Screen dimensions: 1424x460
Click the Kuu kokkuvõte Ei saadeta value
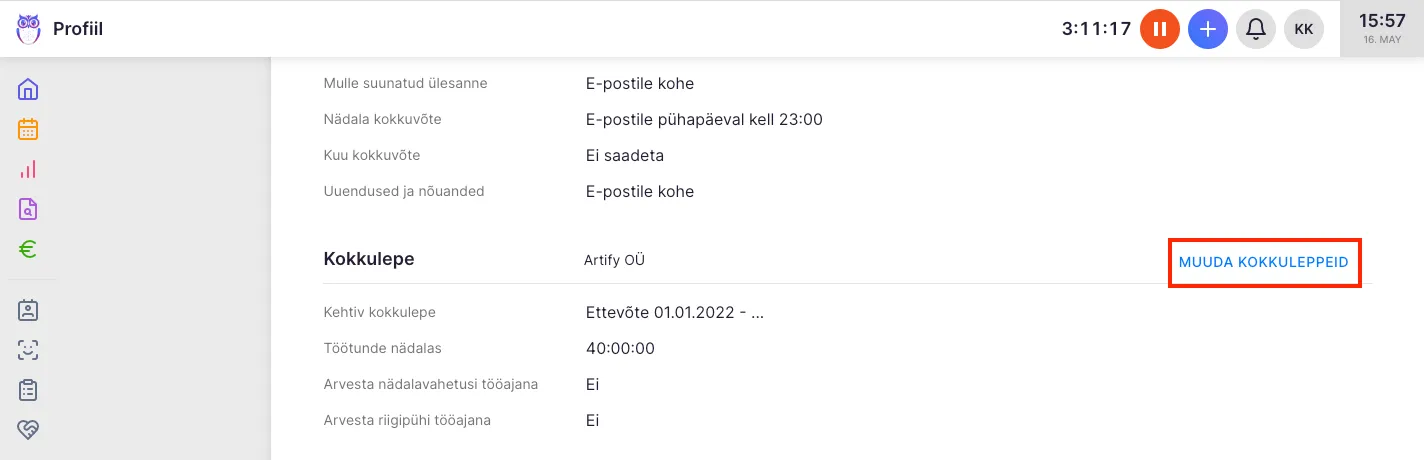point(625,156)
